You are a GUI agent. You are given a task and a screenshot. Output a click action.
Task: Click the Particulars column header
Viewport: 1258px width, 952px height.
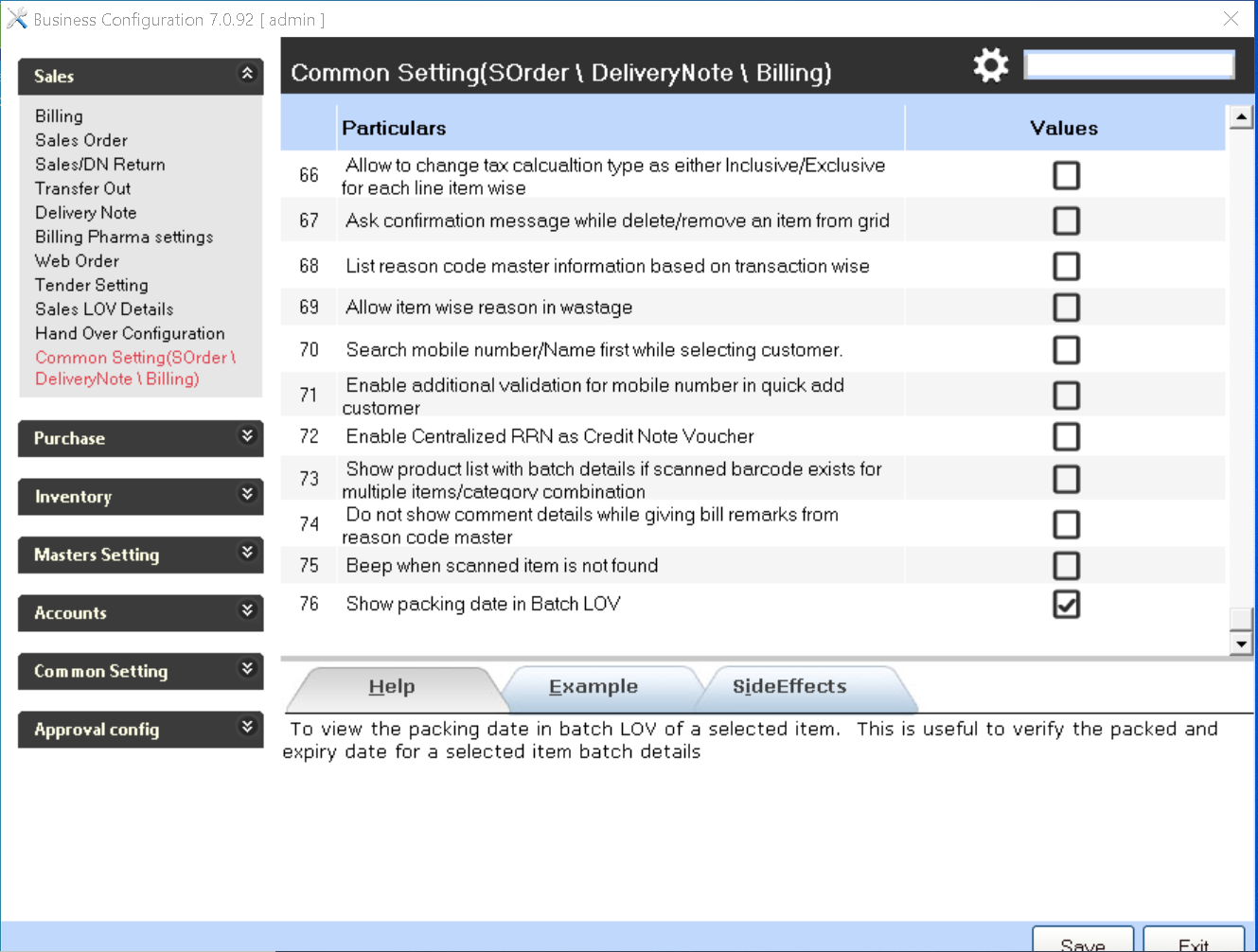(x=620, y=128)
